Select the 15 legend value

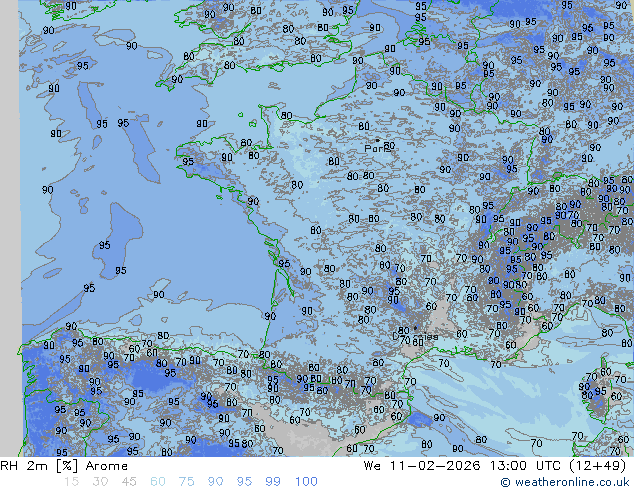[71, 482]
